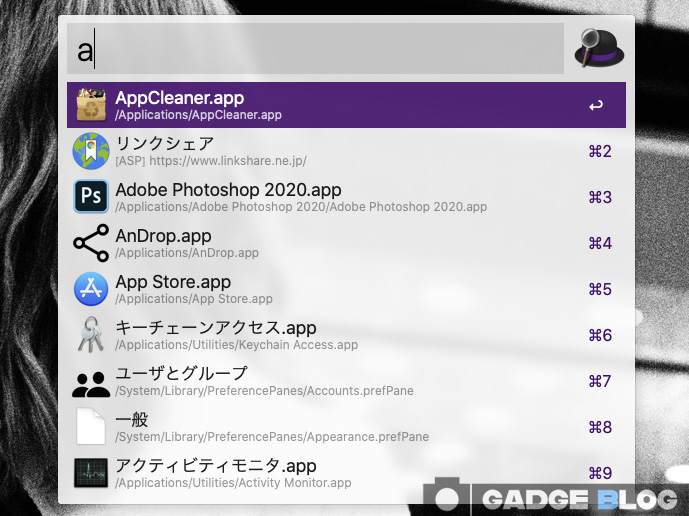Click the リンクシェア globe bookmark icon

[91, 151]
